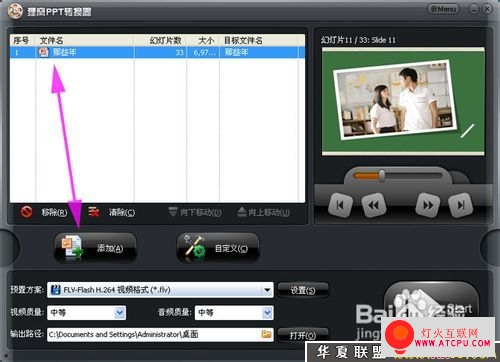Jump to last slide in preview

click(x=461, y=205)
